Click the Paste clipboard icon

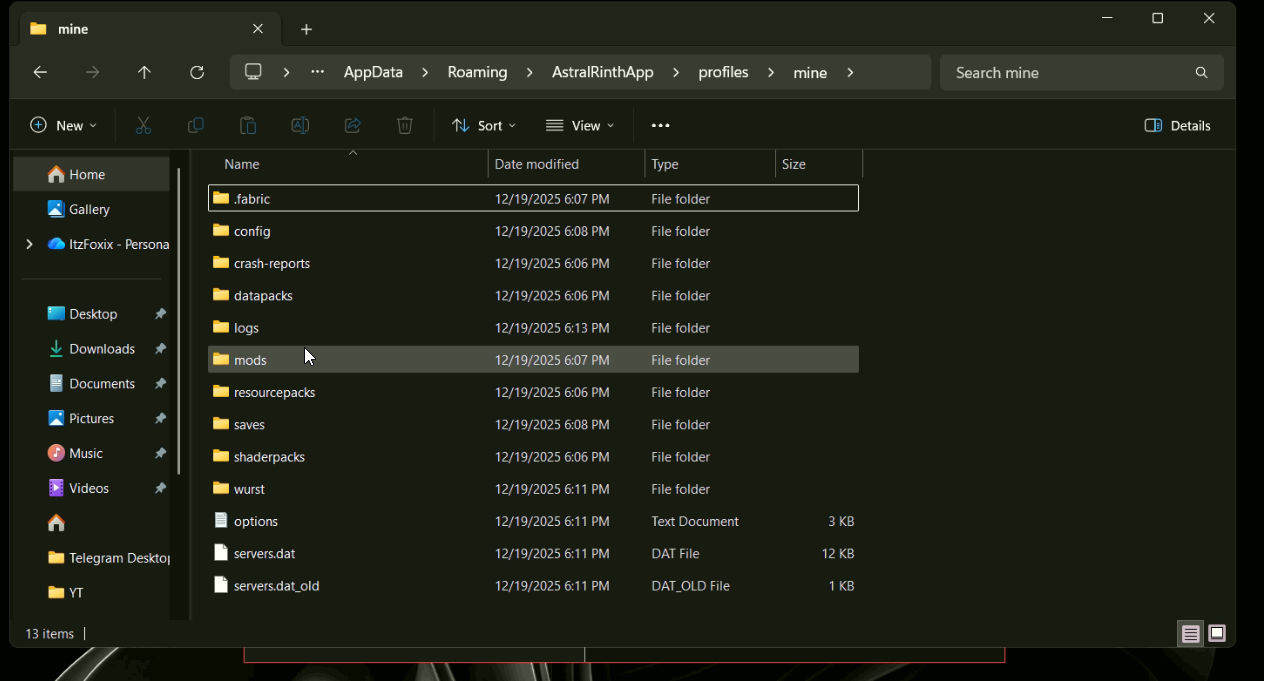(248, 125)
